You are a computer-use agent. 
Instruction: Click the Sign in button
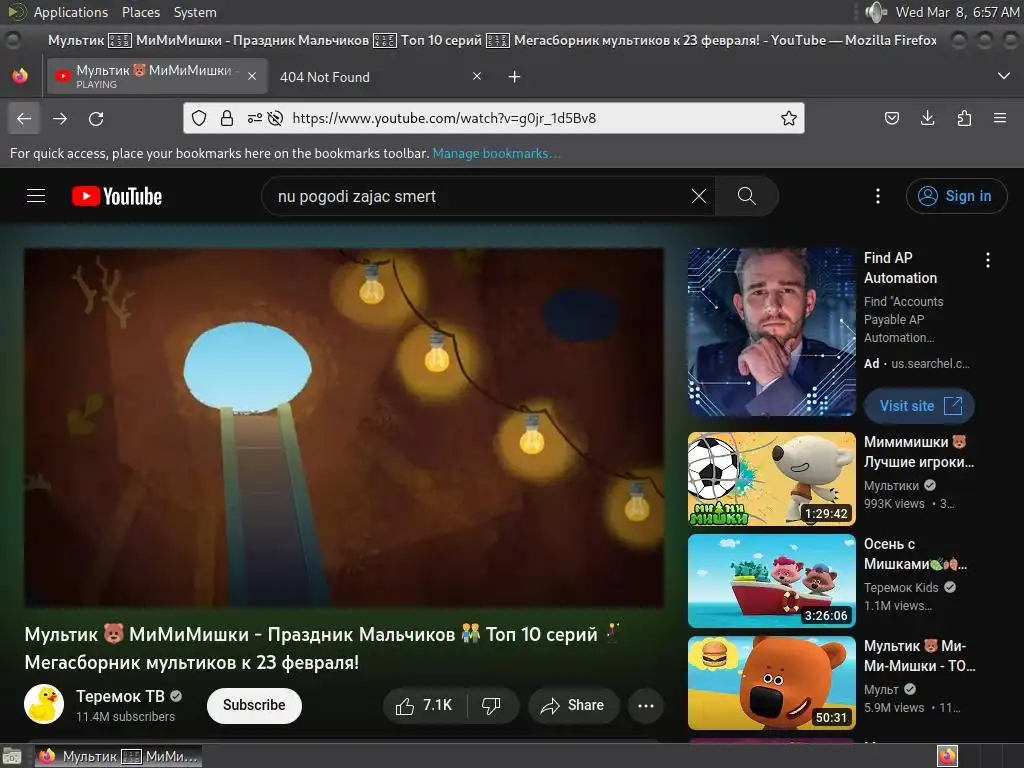956,196
